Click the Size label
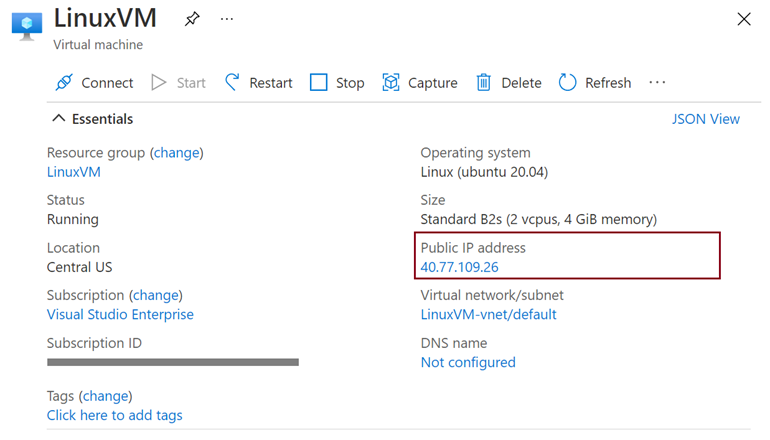The height and width of the screenshot is (440, 770). pyautogui.click(x=433, y=200)
